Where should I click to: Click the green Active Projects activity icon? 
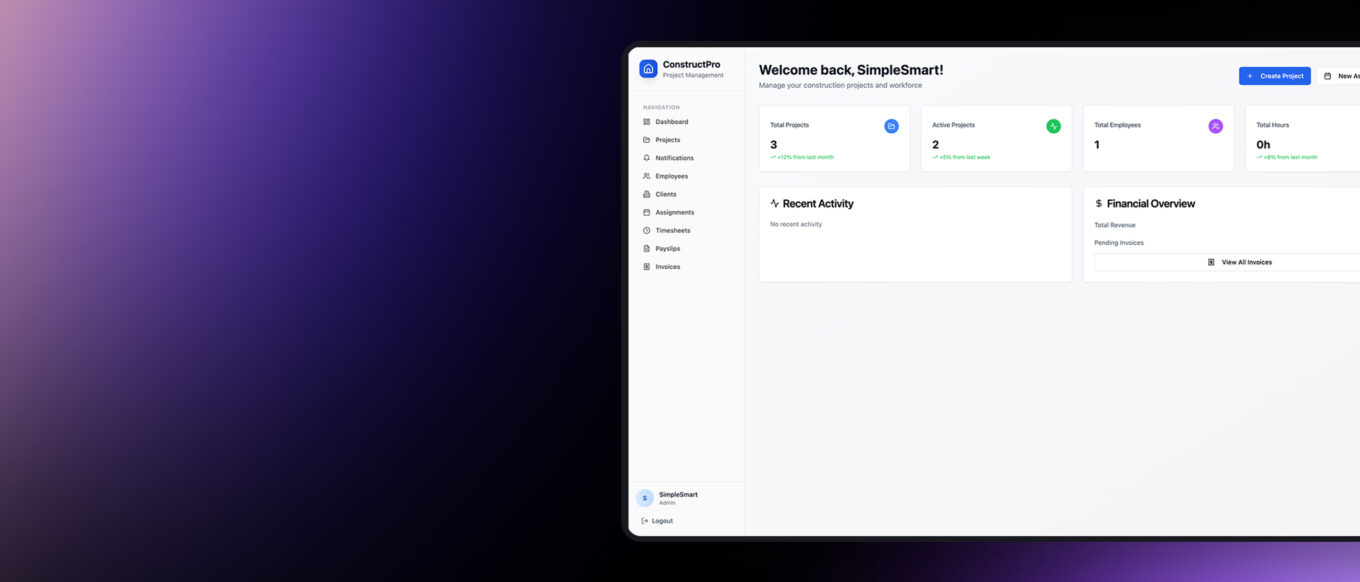[1053, 126]
